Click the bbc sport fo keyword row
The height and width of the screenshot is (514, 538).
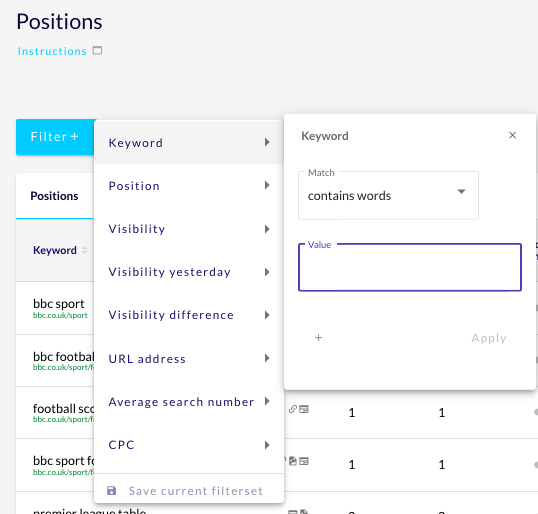click(64, 461)
